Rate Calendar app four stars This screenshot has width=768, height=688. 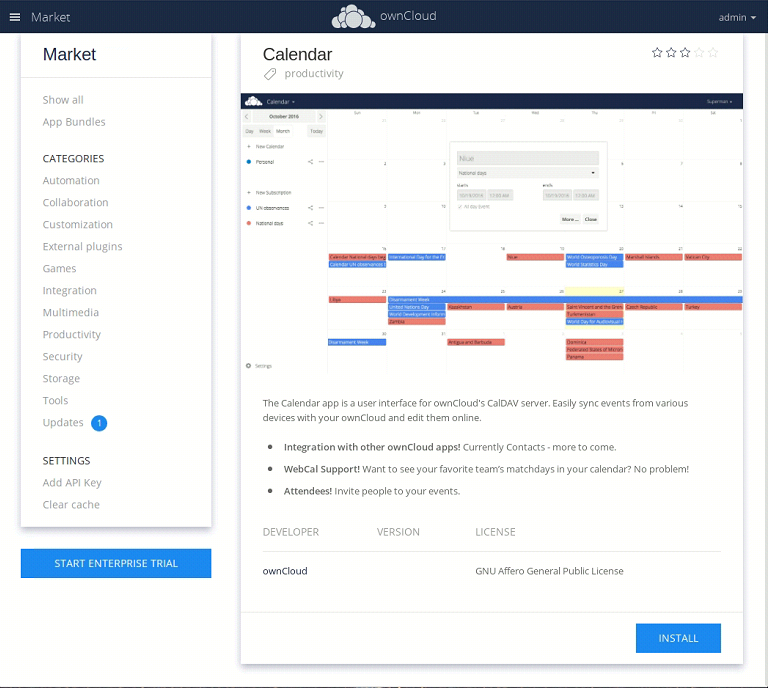click(x=699, y=52)
